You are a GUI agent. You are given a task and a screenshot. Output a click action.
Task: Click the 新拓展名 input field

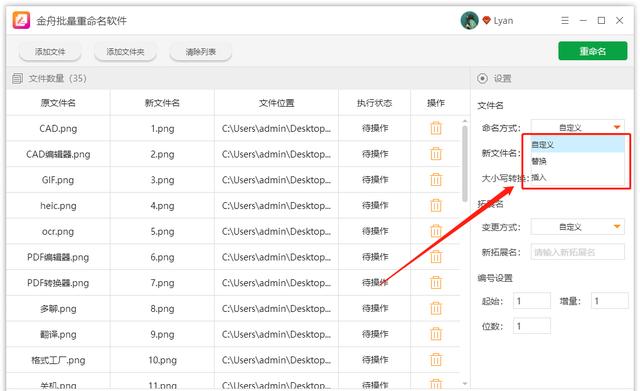pyautogui.click(x=578, y=252)
